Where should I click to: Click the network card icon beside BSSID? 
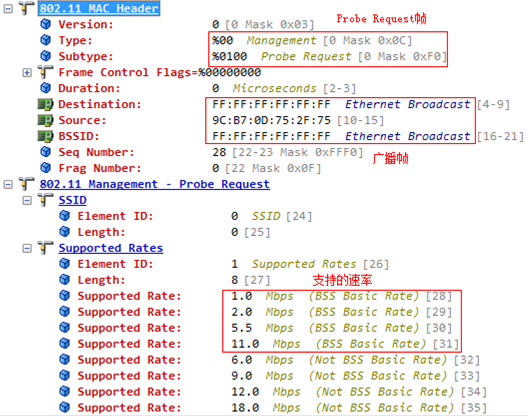[x=45, y=136]
